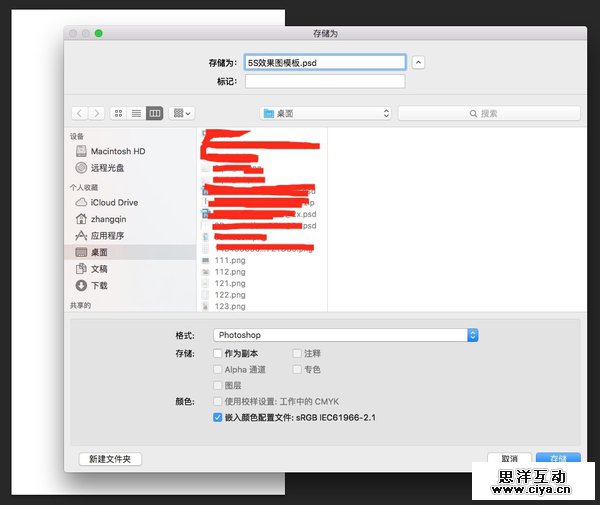This screenshot has width=600, height=505.
Task: Click the 应用程序 applications icon
Action: coord(81,236)
